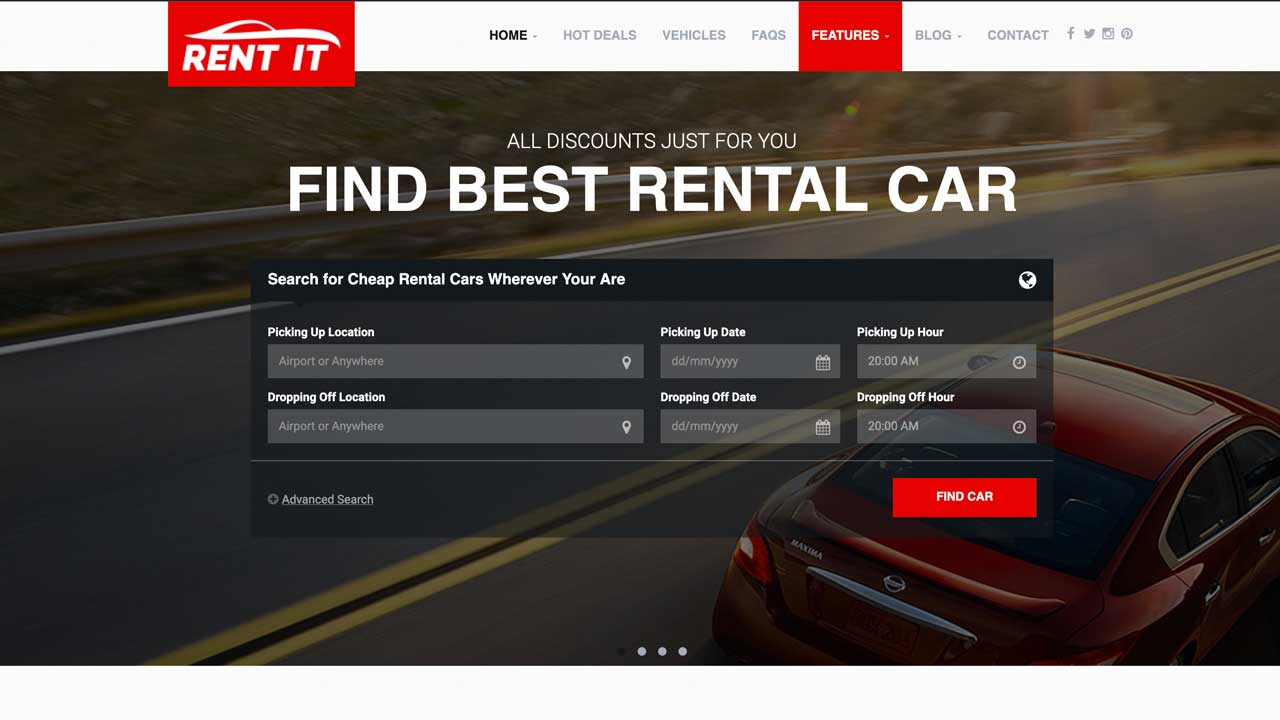Click the Picking Up Hour field
Image resolution: width=1280 pixels, height=720 pixels.
coord(946,361)
